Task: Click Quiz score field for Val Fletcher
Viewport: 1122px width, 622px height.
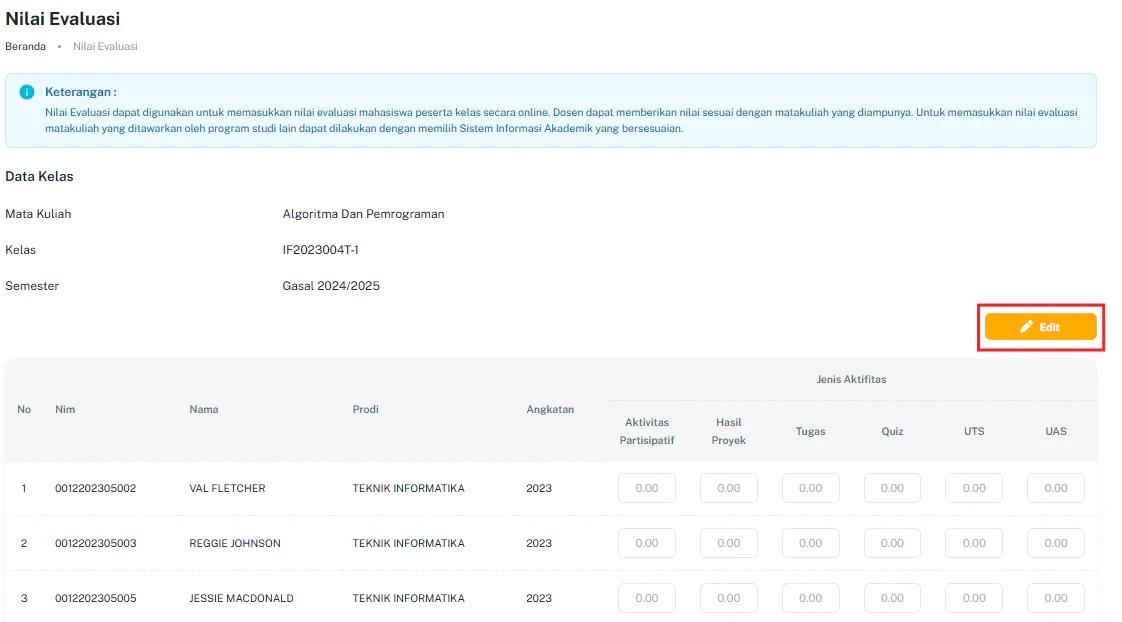Action: (x=892, y=488)
